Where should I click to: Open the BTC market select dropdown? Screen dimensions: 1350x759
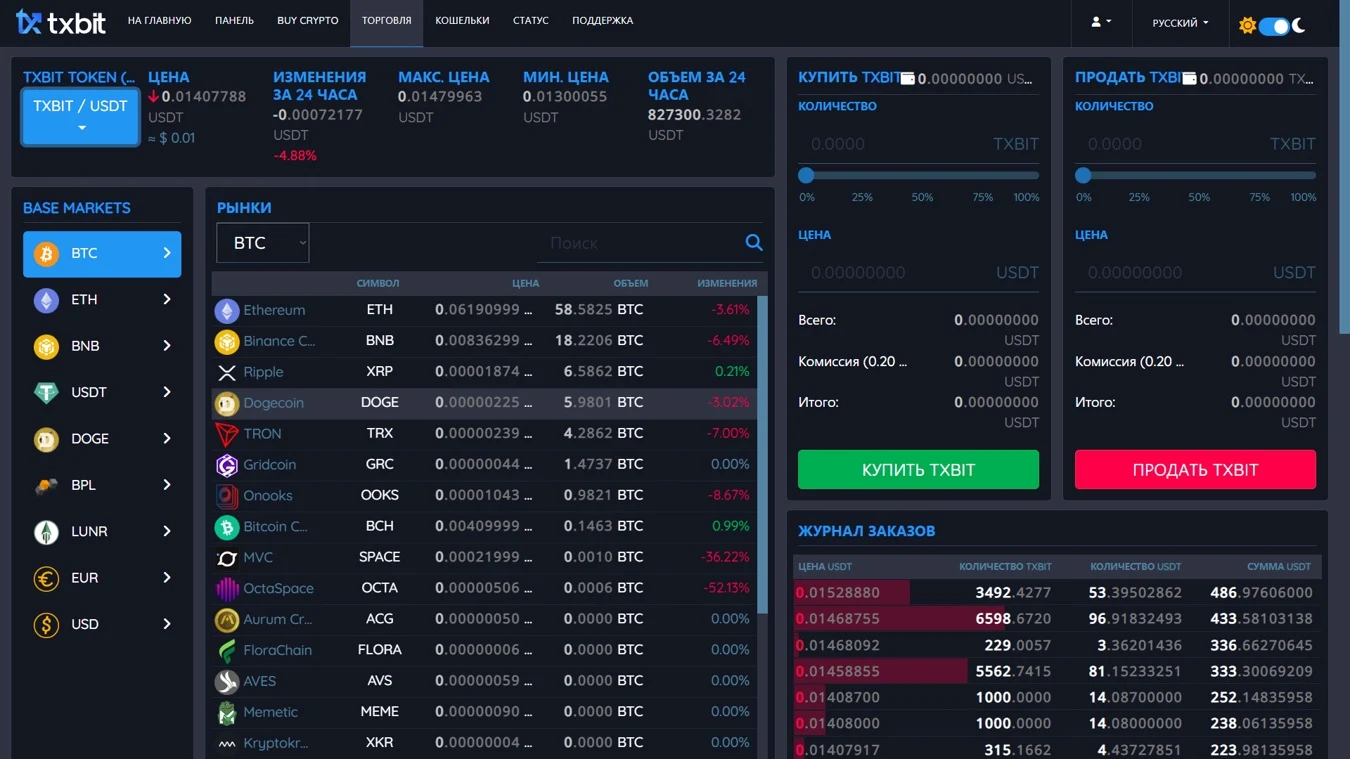(x=263, y=243)
